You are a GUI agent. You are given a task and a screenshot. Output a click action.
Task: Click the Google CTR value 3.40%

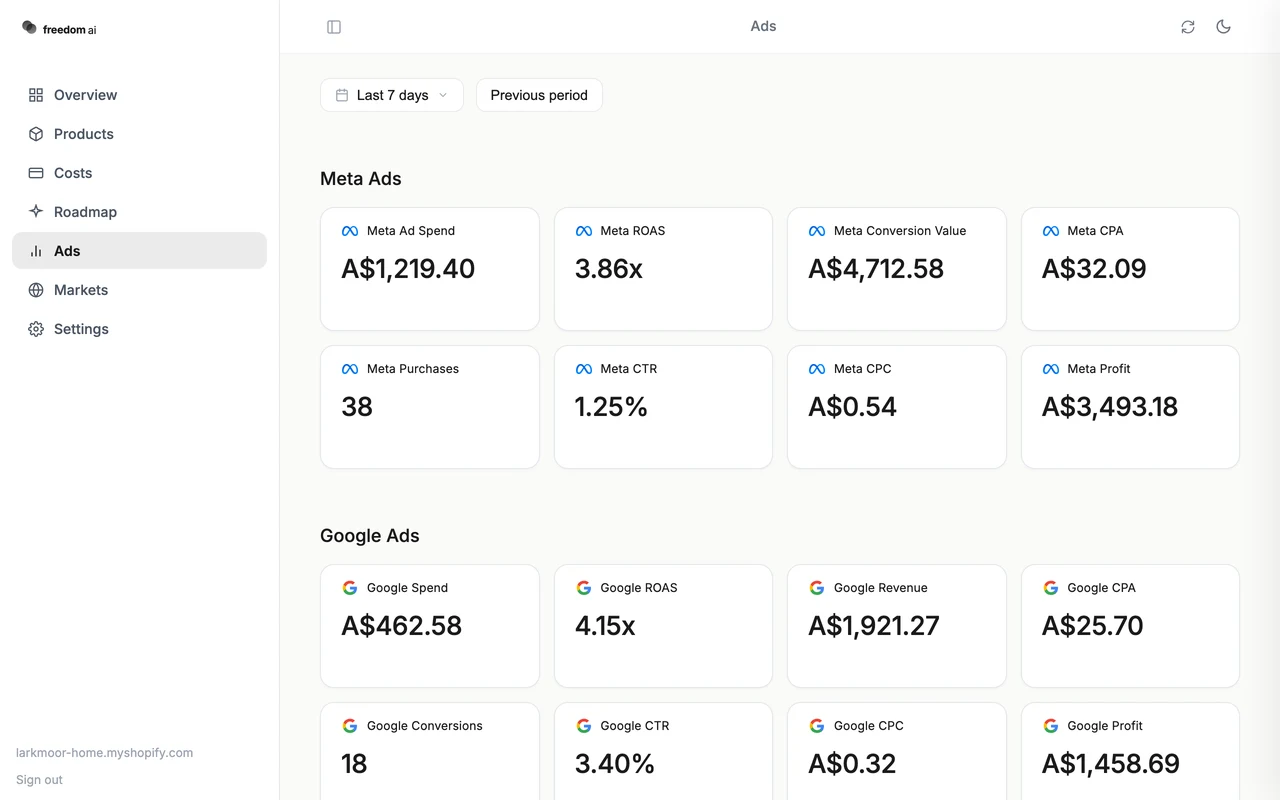pyautogui.click(x=615, y=764)
